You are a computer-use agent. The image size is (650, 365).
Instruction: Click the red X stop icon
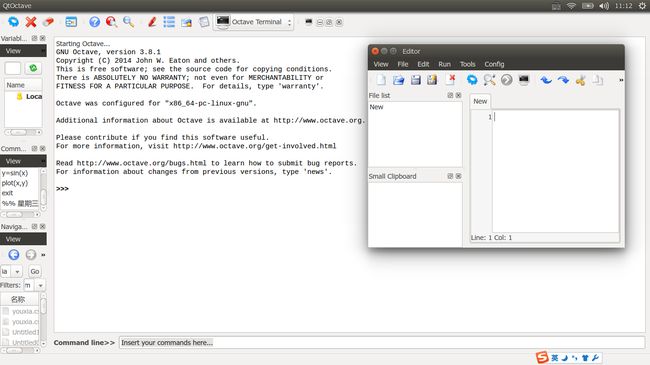click(x=31, y=22)
